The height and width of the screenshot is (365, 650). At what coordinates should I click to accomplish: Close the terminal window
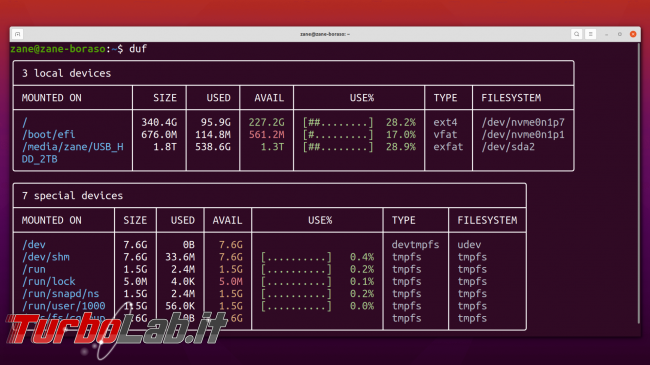point(633,34)
